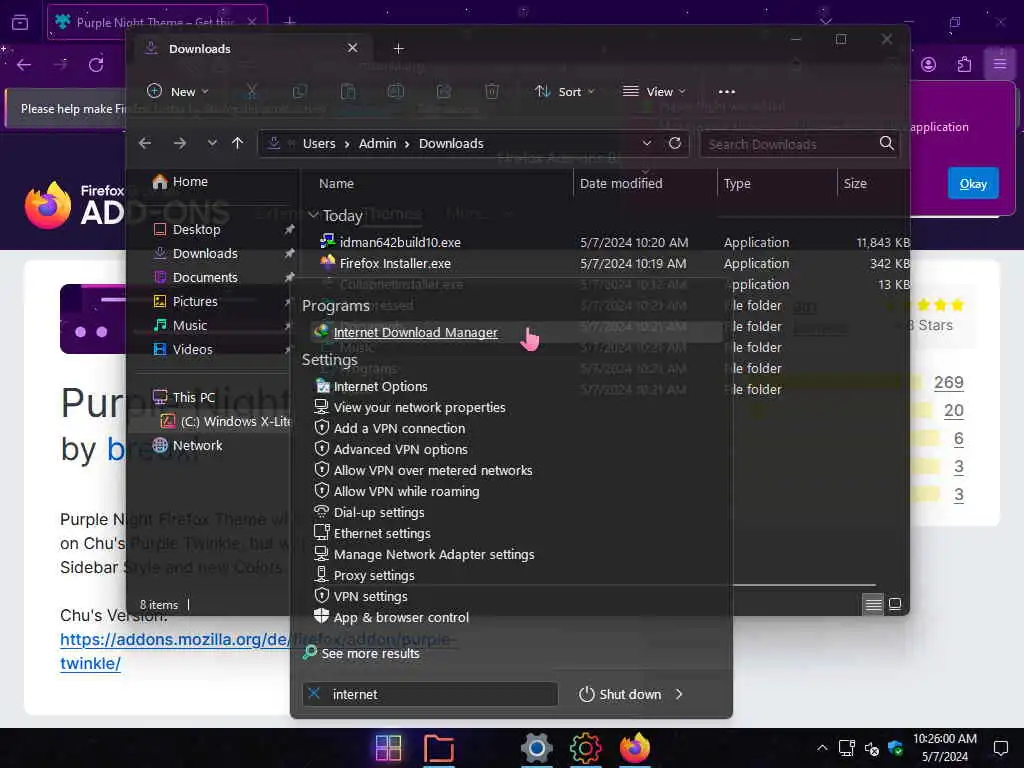Open App & browser control result

point(401,617)
